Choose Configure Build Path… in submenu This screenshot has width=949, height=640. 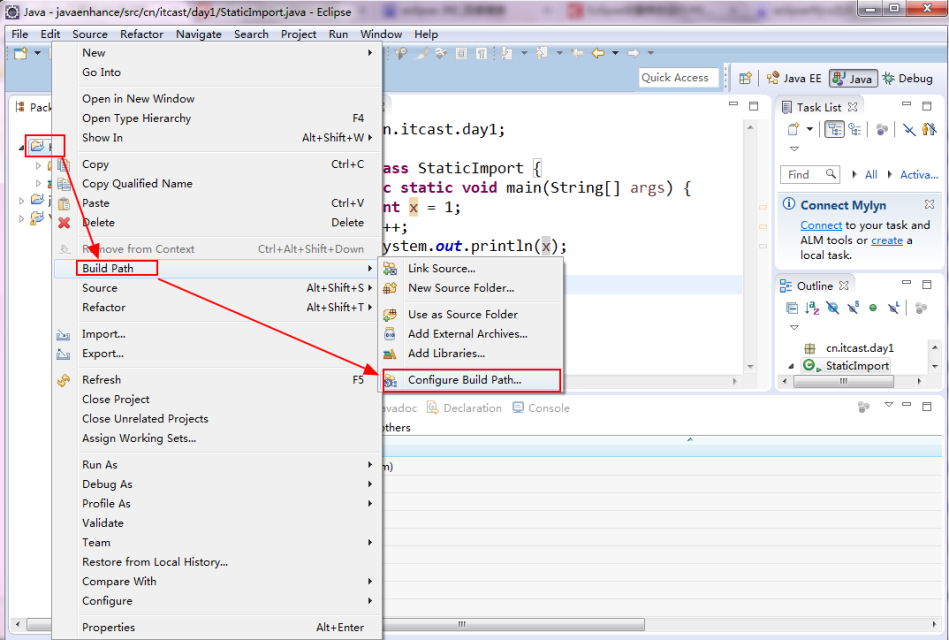click(470, 380)
